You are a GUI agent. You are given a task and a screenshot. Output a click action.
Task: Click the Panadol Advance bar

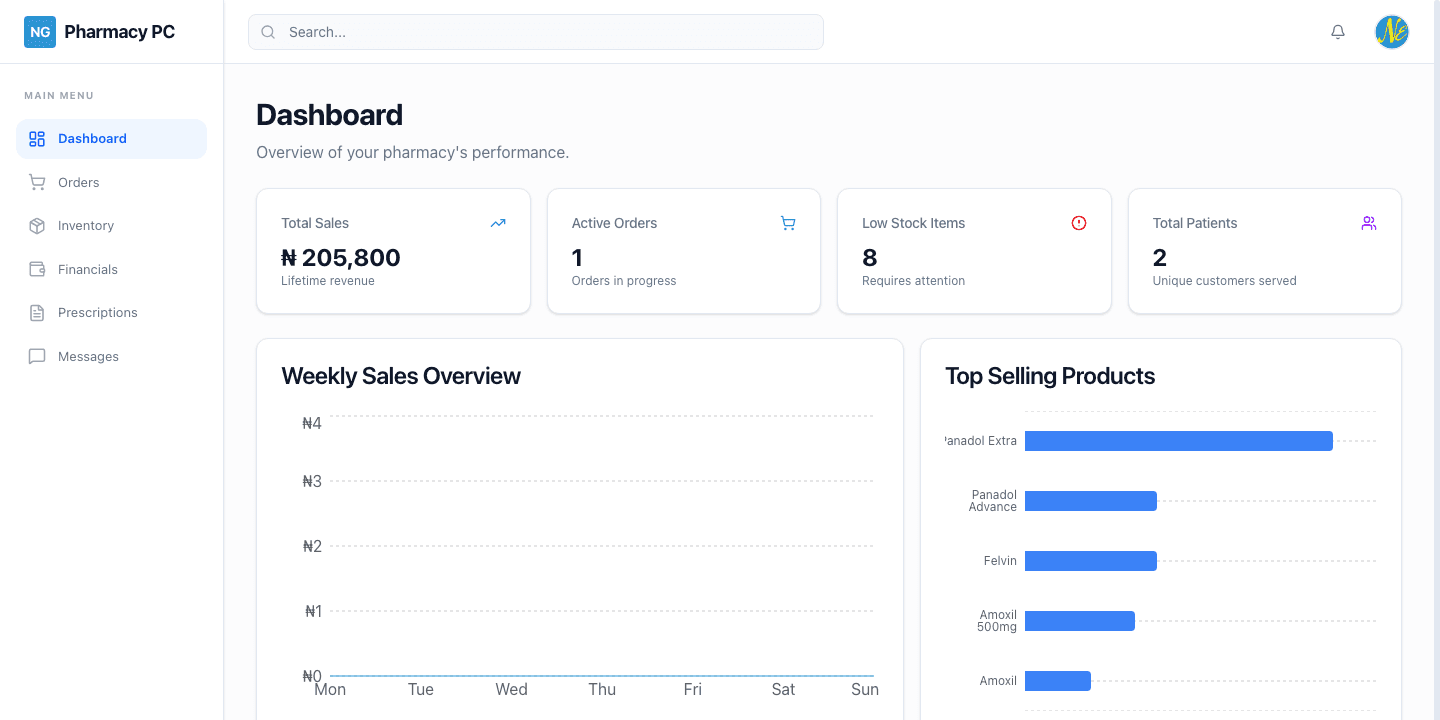1091,501
